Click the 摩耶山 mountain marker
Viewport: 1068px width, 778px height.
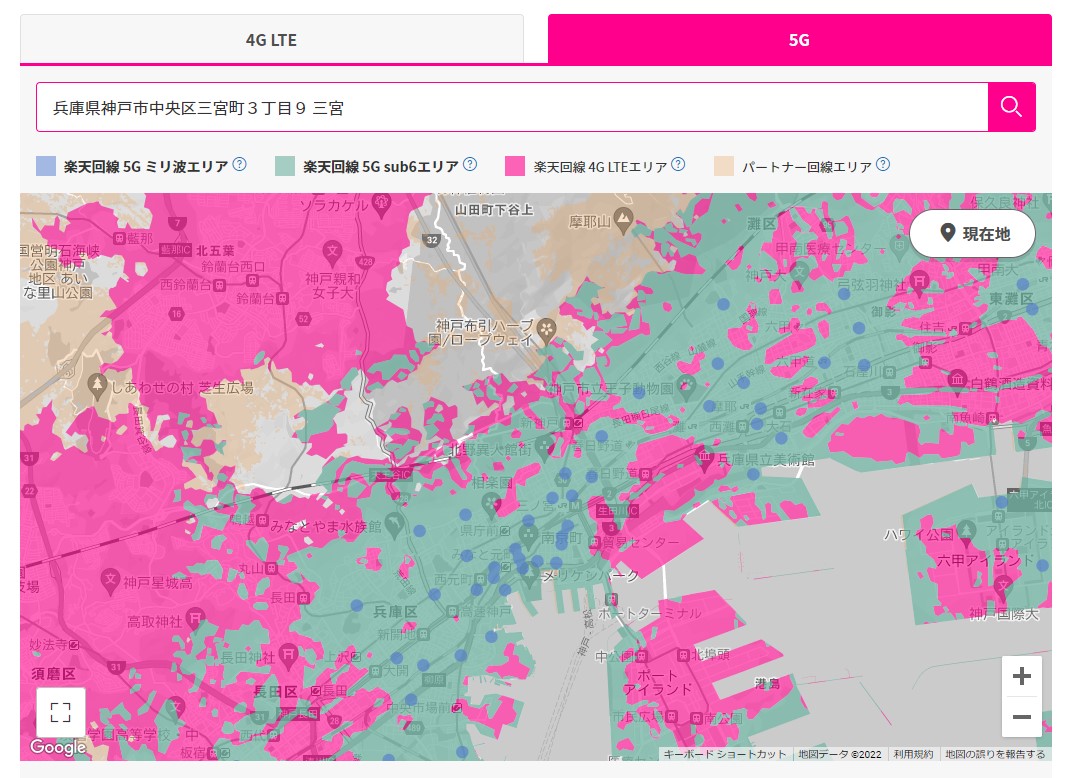[623, 219]
